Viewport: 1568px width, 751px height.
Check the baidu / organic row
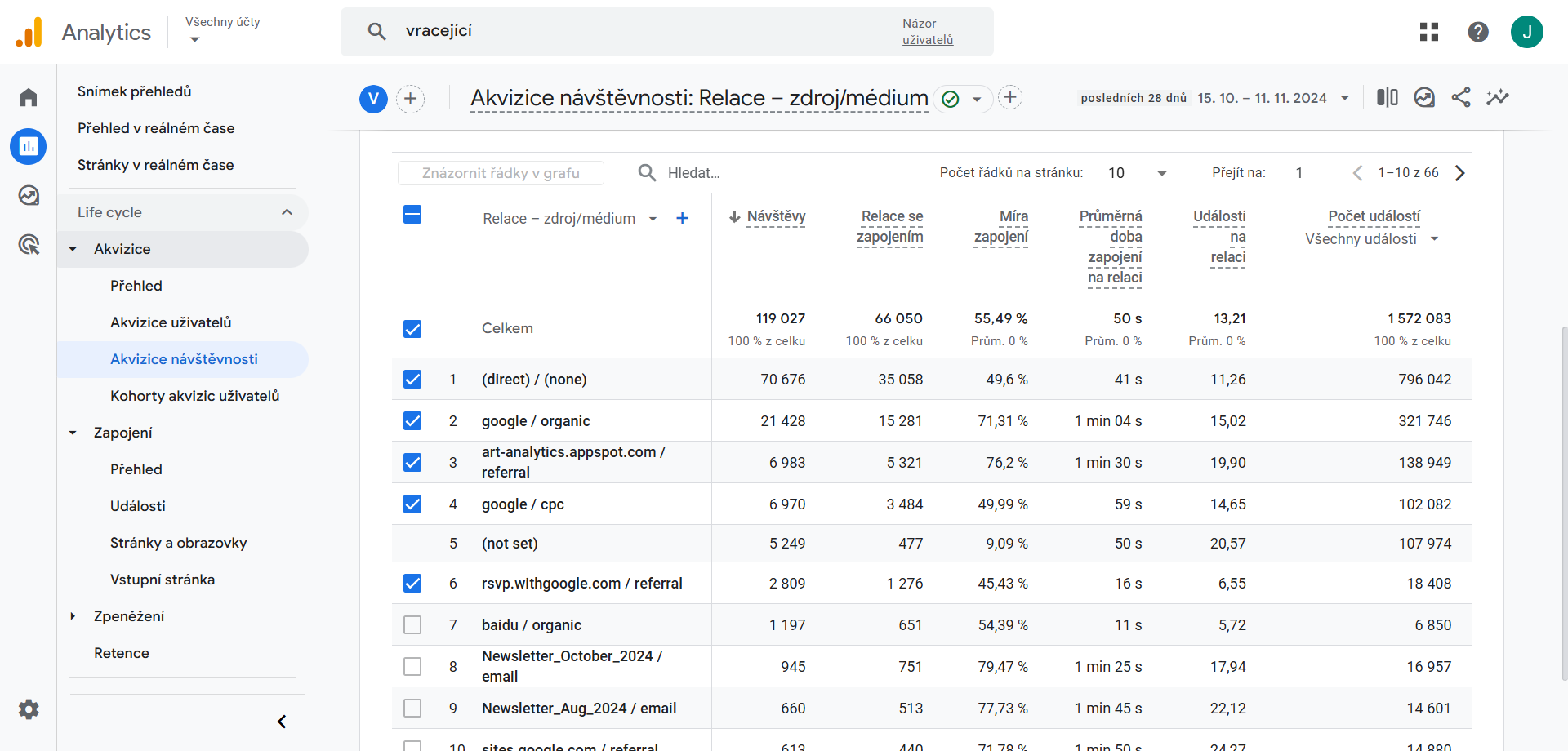412,625
